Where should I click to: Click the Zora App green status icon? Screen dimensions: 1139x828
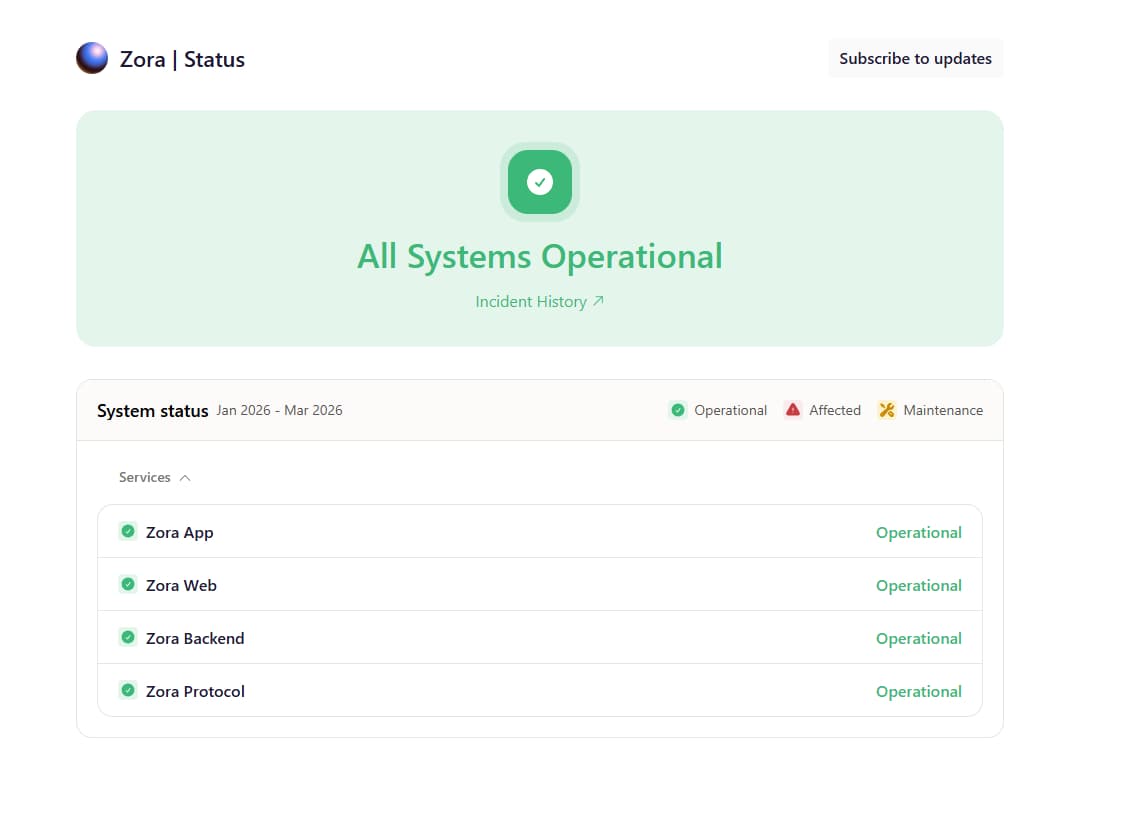pyautogui.click(x=128, y=531)
